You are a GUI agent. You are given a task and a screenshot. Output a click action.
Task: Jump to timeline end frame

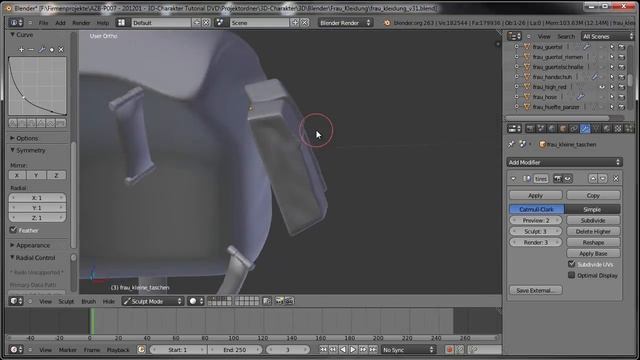(x=373, y=349)
